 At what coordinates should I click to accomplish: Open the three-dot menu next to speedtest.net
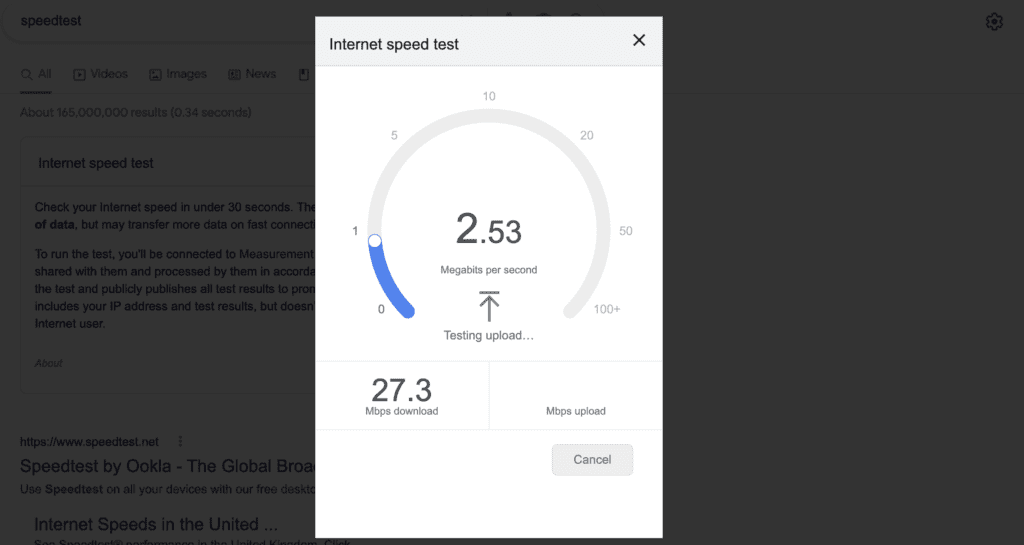(180, 442)
